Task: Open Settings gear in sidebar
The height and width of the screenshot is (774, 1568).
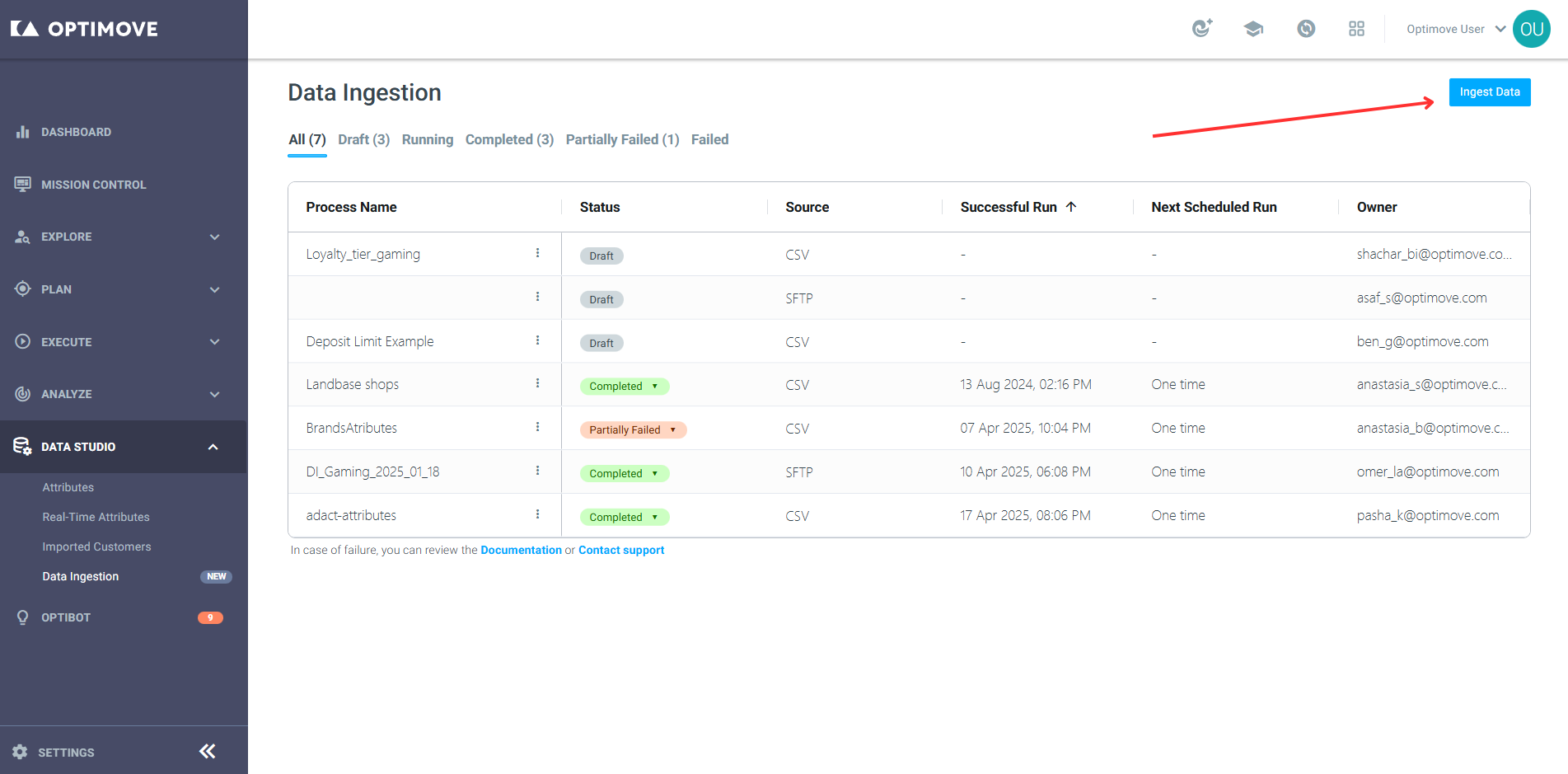Action: coord(21,752)
